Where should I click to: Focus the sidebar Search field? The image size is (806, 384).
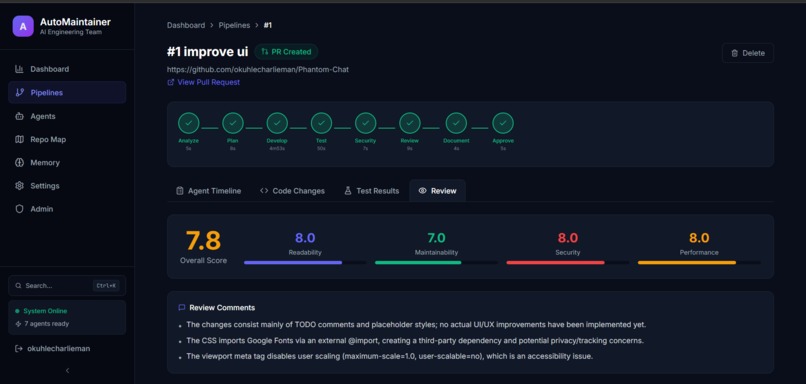click(67, 285)
